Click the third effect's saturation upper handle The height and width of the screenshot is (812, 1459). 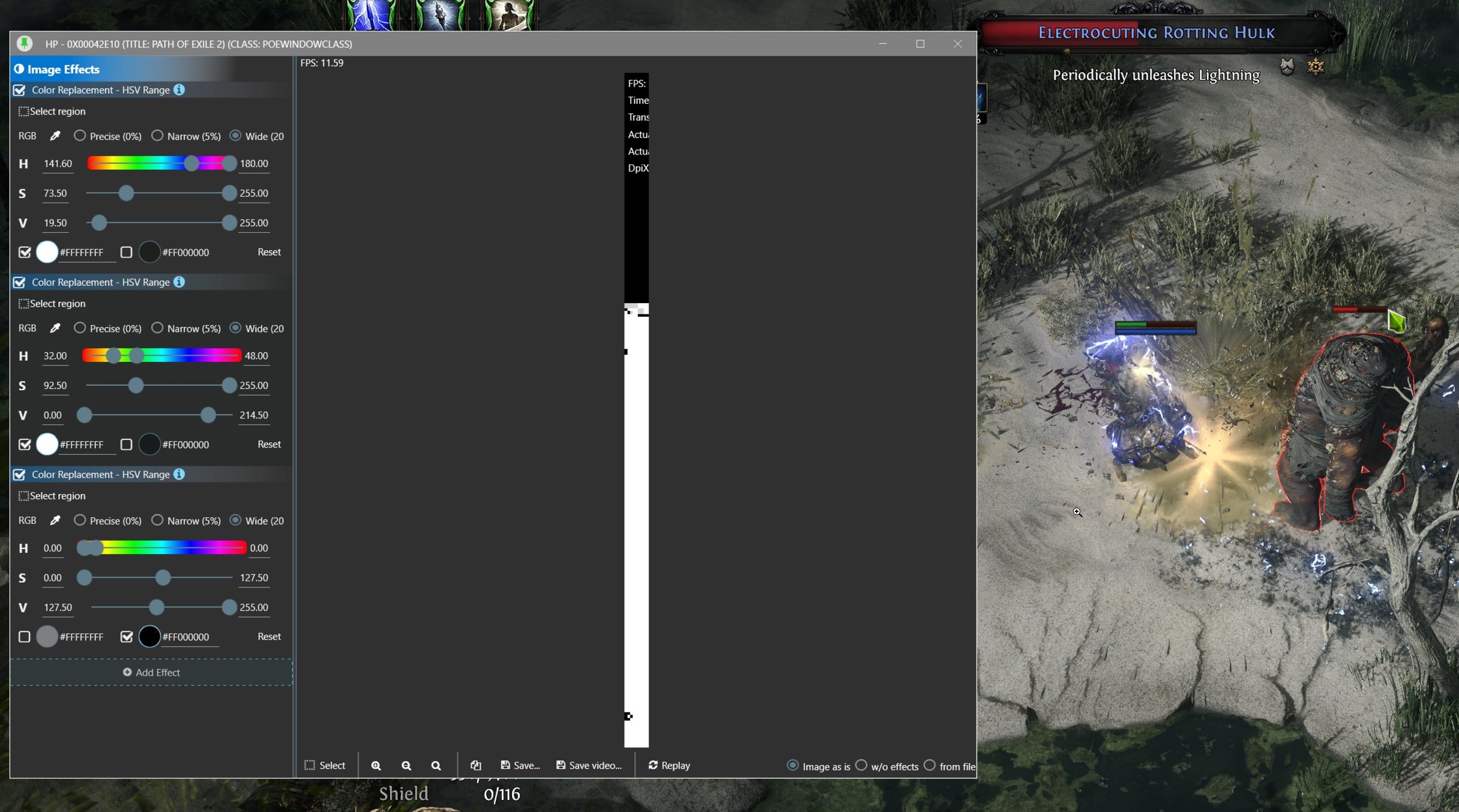pyautogui.click(x=163, y=578)
